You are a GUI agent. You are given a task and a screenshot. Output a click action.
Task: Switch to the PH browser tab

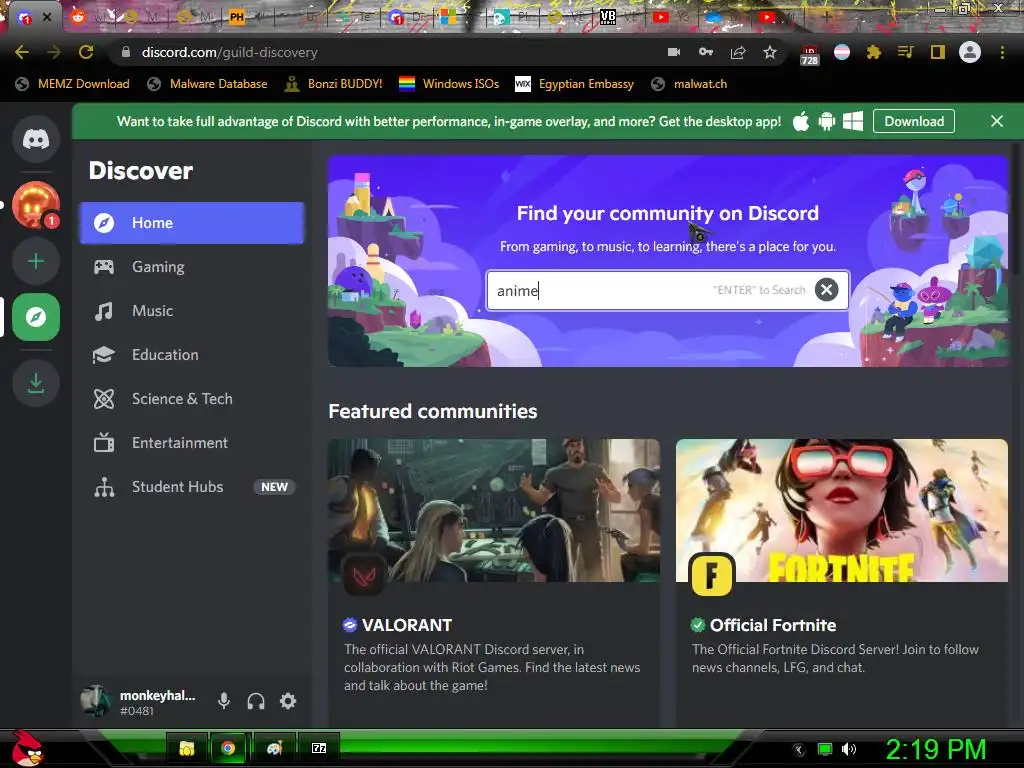237,17
